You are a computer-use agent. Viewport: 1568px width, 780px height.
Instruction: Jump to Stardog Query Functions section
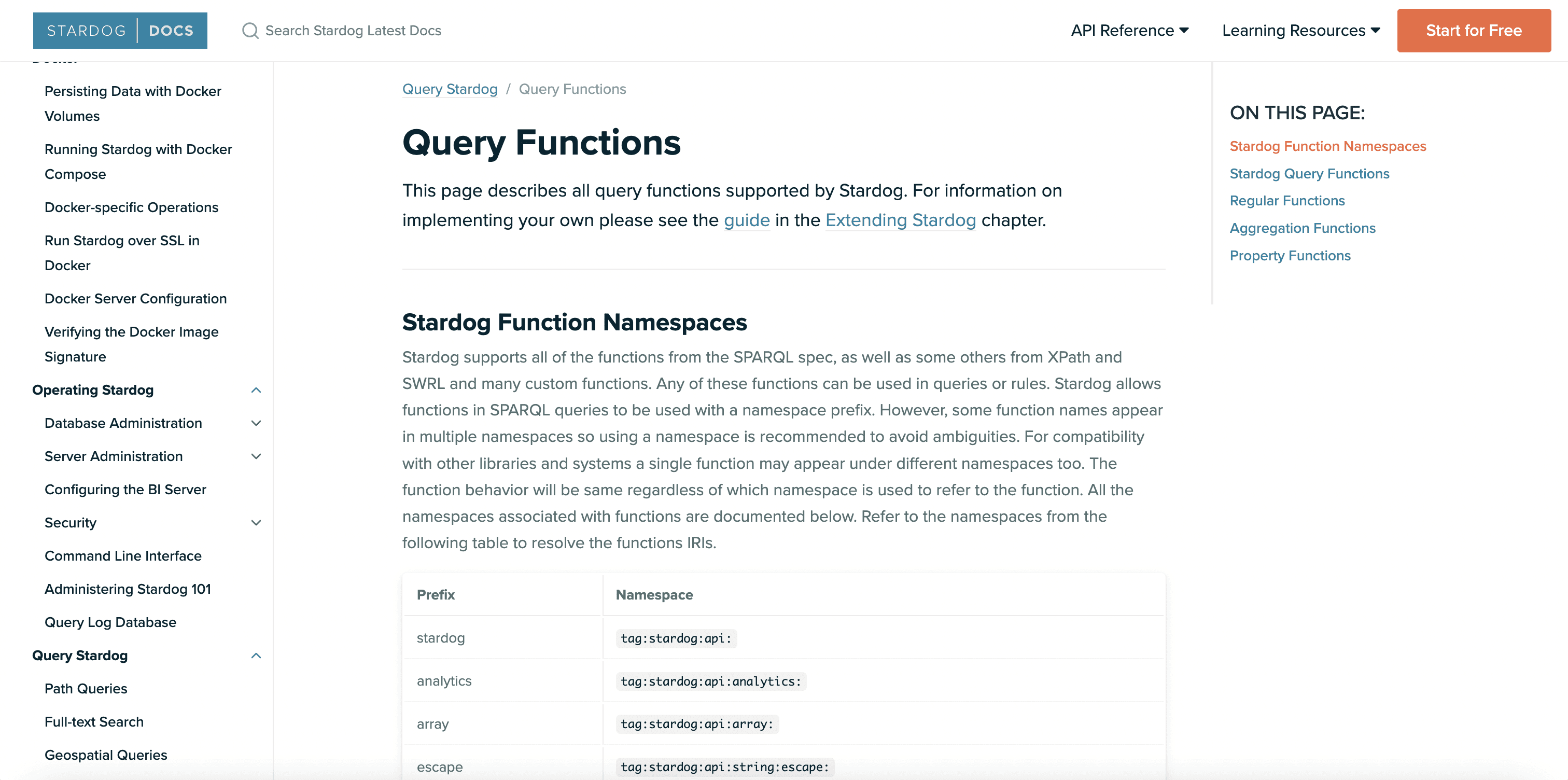[x=1309, y=174]
